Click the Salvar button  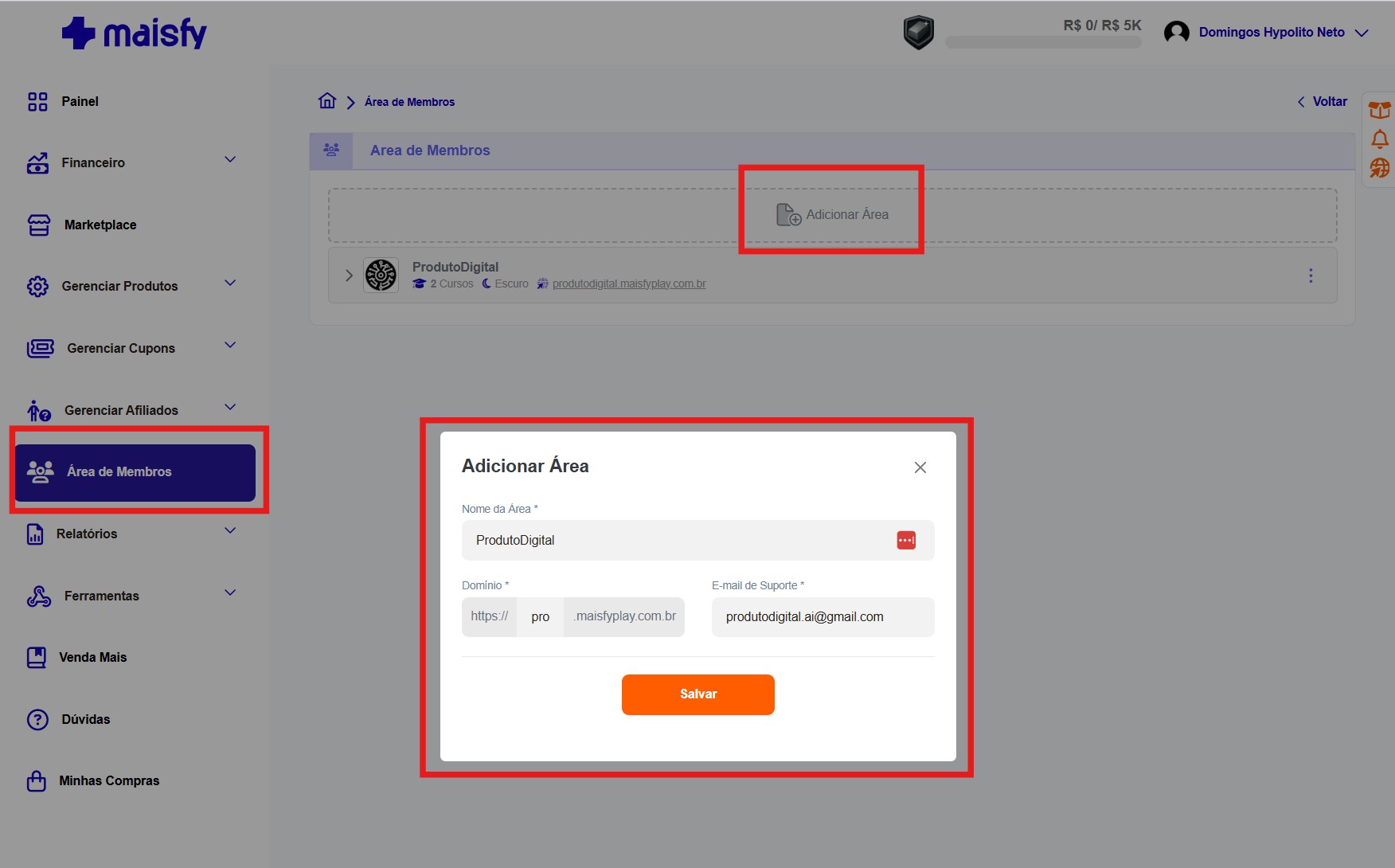(698, 694)
